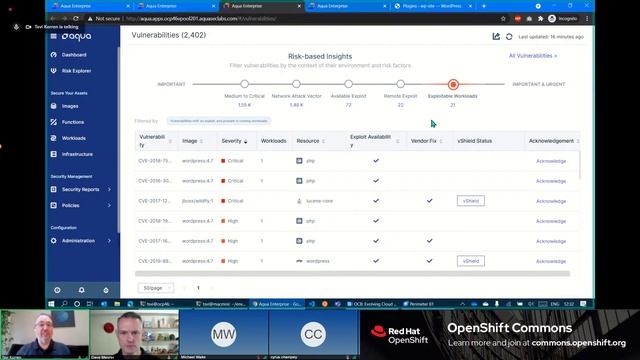Select the Exploitable Workloads filter
The height and width of the screenshot is (360, 640).
(x=453, y=84)
